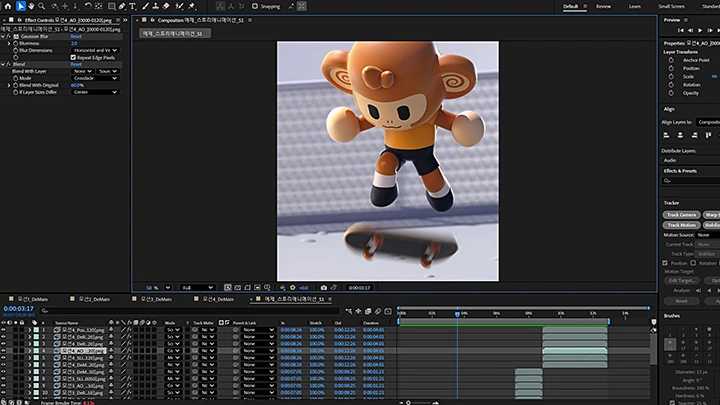This screenshot has height=405, width=720.
Task: Hide layer 1 with its eye icon
Action: (x=4, y=330)
